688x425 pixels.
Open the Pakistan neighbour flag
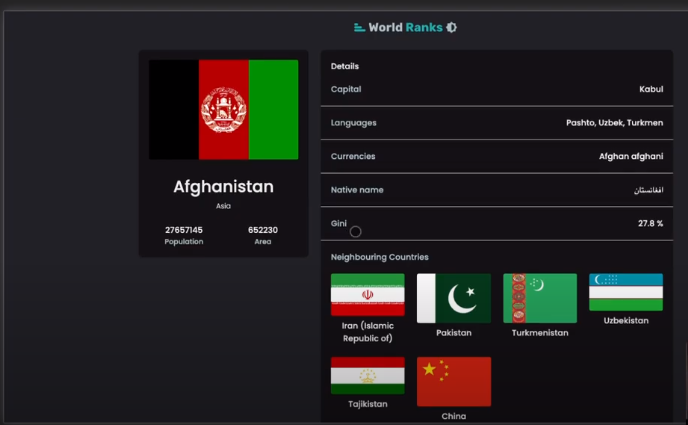point(454,298)
